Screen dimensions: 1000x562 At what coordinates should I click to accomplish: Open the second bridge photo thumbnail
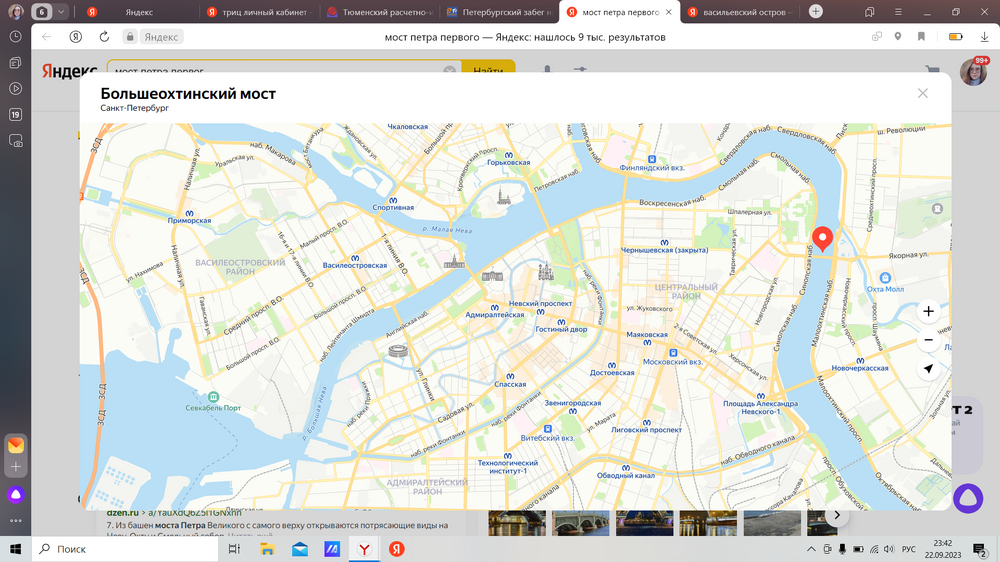[x=581, y=522]
